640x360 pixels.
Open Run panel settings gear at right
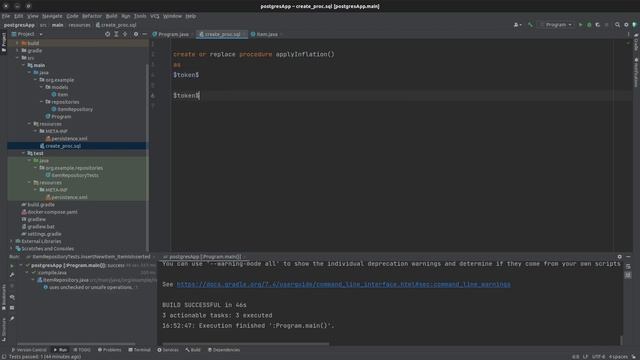620,257
